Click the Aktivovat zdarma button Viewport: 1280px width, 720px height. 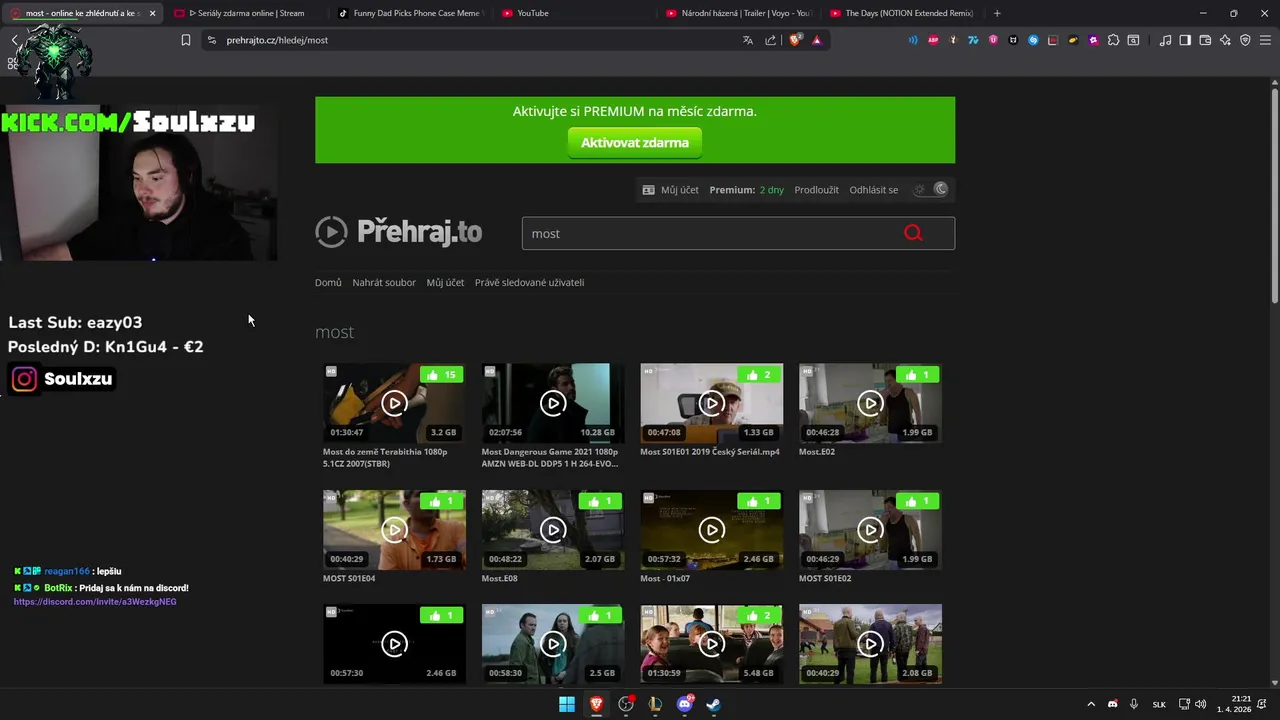635,143
